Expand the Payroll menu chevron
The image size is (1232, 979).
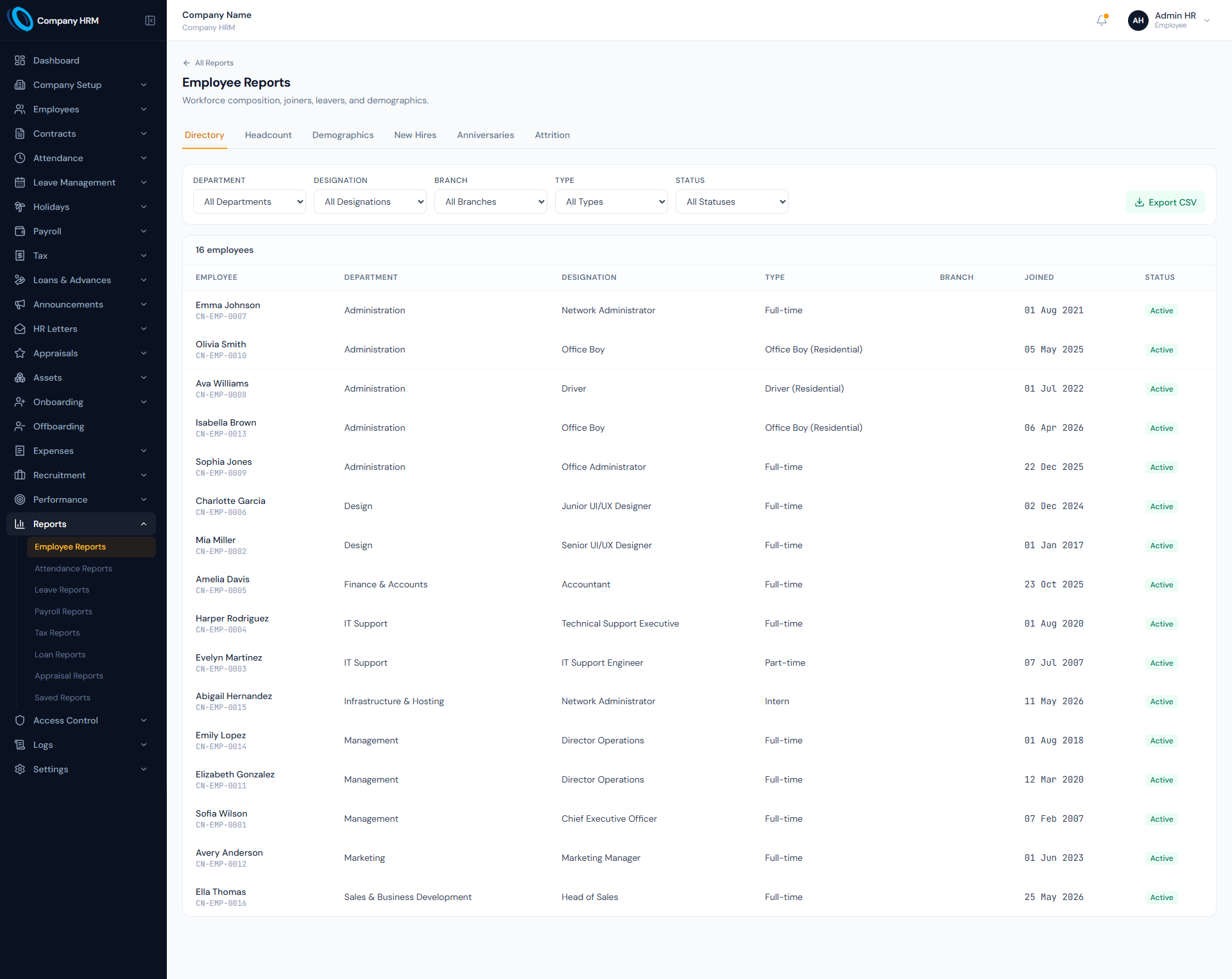click(144, 231)
